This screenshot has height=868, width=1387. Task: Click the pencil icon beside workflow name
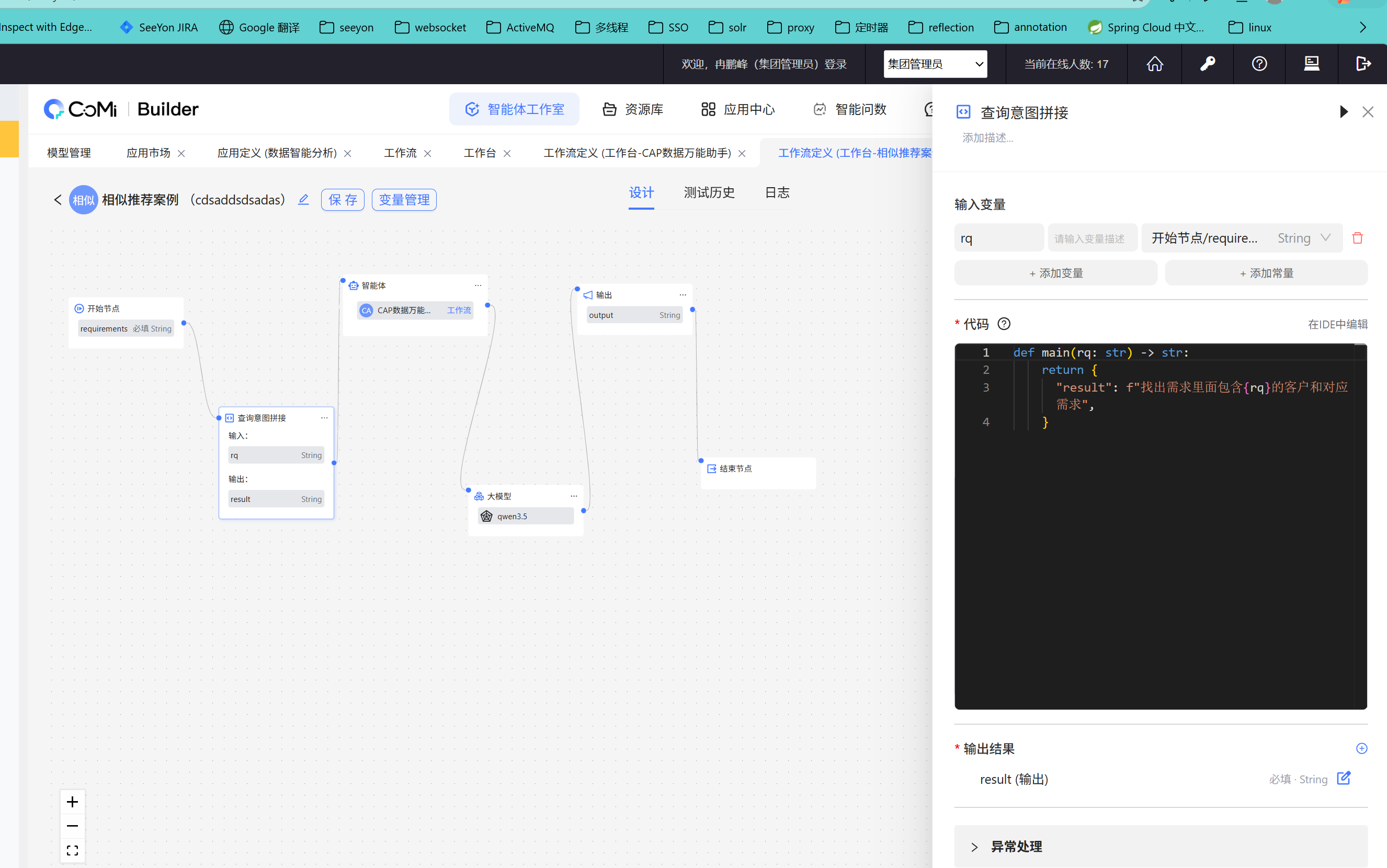(303, 199)
